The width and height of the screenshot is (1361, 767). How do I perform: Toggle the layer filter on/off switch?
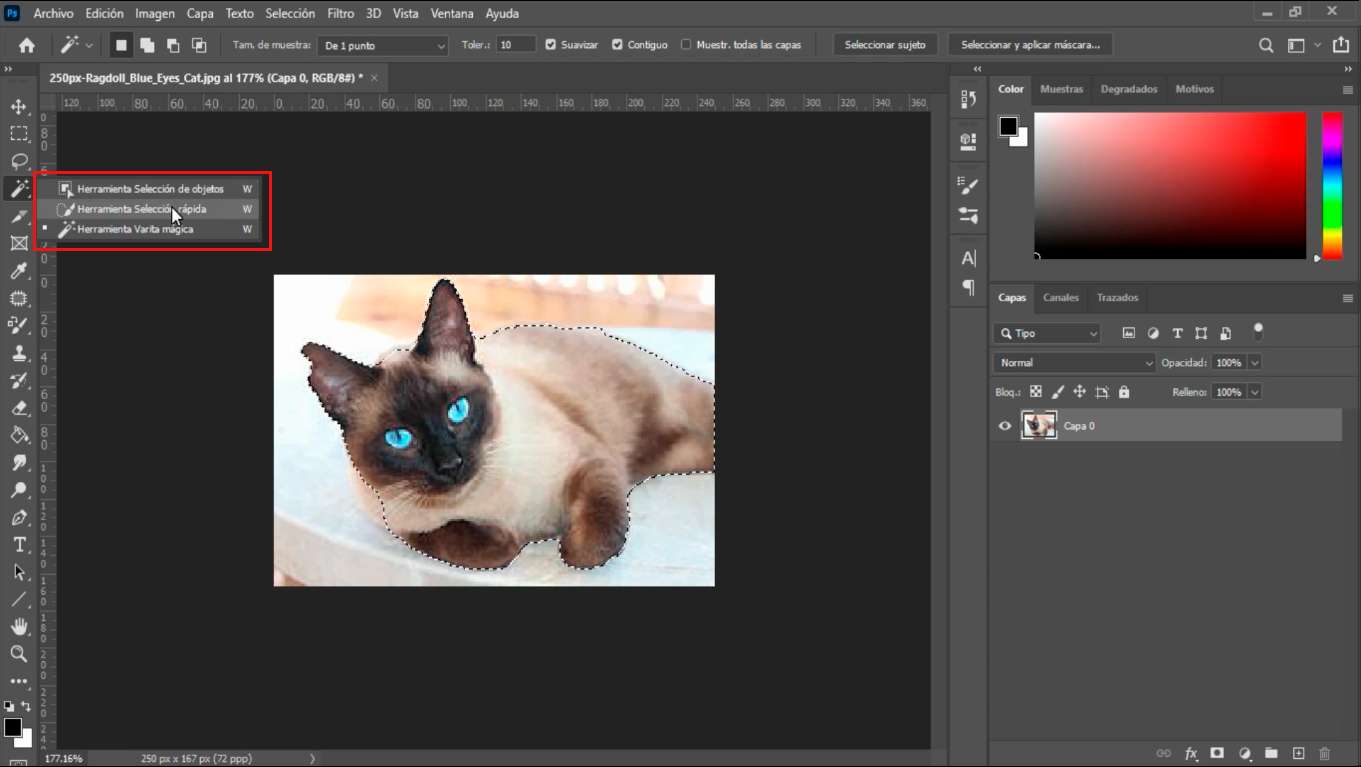(1258, 331)
